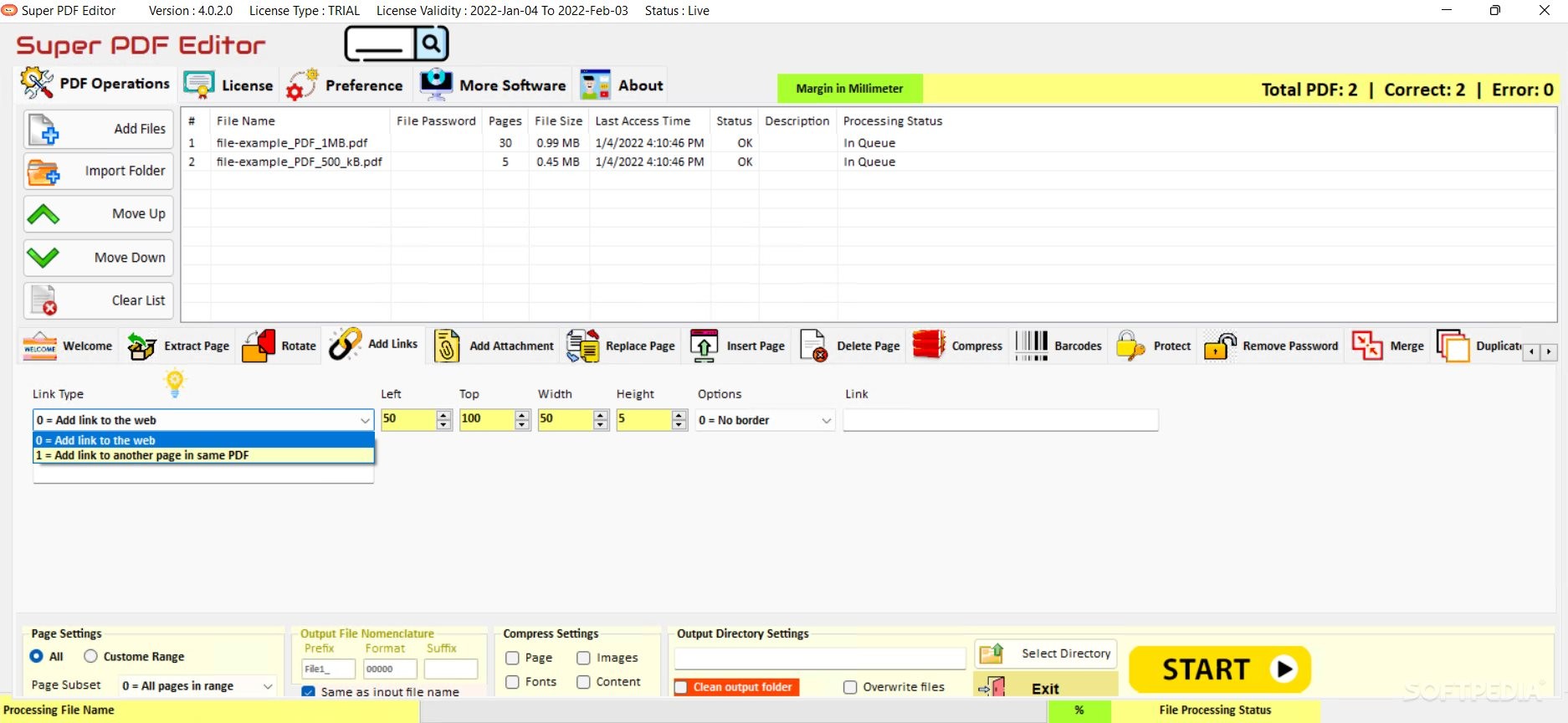Viewport: 1568px width, 723px height.
Task: Click the Link URL input field
Action: [x=1001, y=420]
